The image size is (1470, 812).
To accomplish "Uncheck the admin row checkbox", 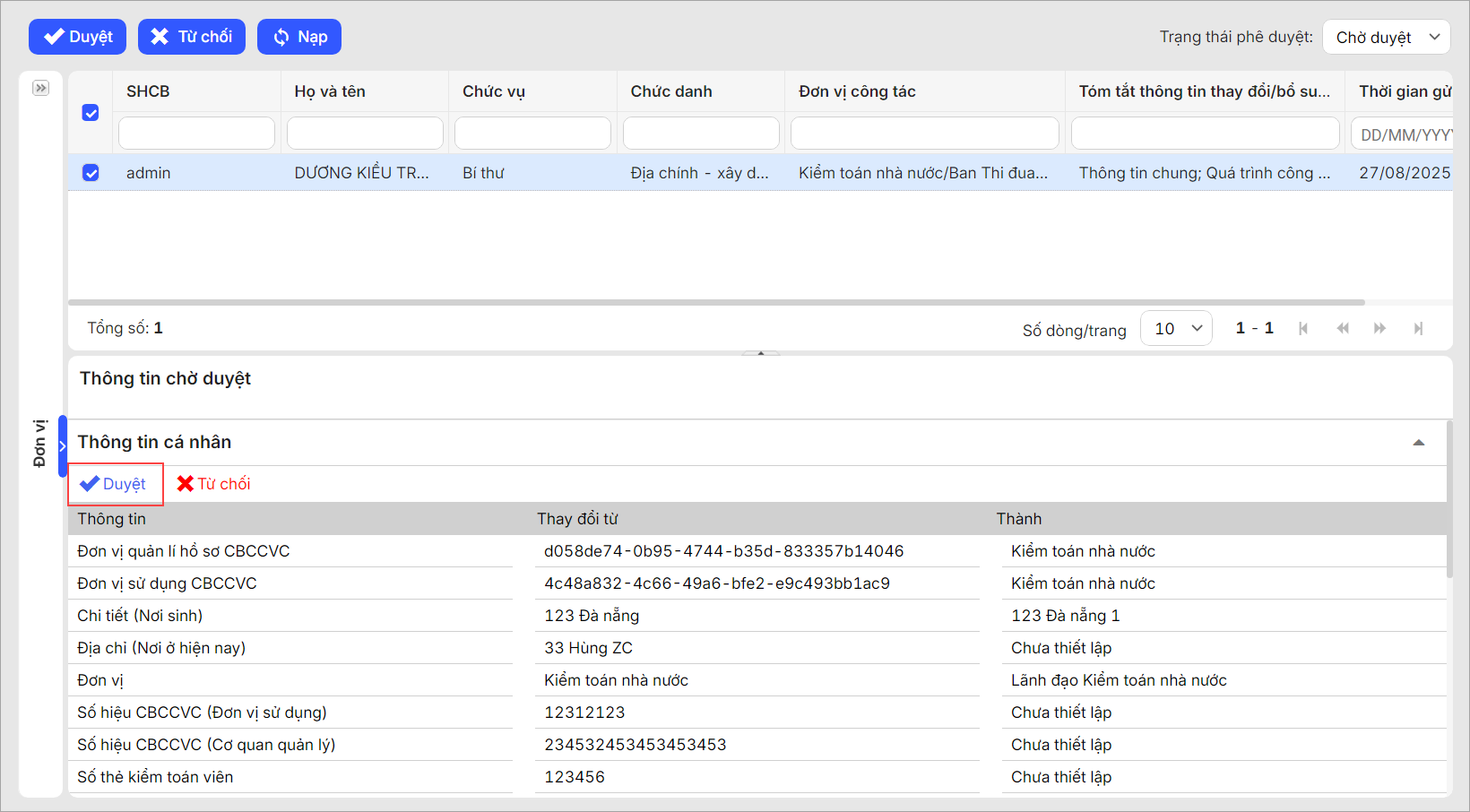I will pyautogui.click(x=91, y=173).
